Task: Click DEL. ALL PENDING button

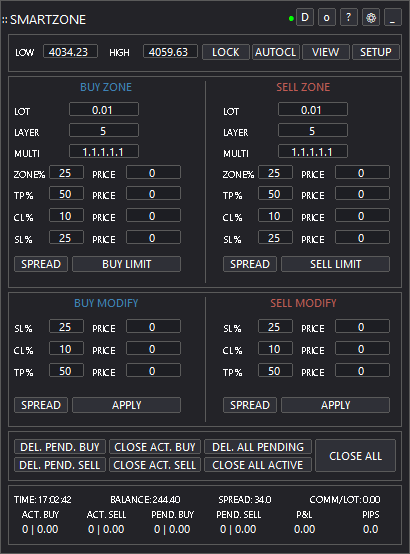Action: [x=258, y=447]
